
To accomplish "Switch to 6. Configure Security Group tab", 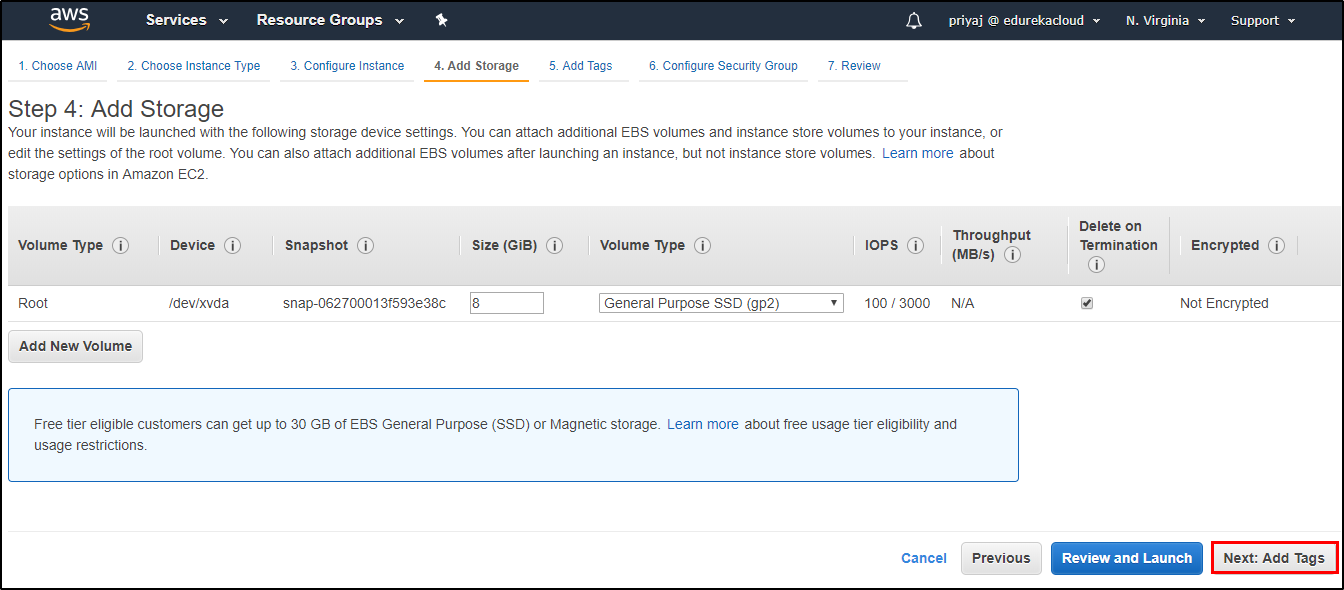I will pos(723,66).
